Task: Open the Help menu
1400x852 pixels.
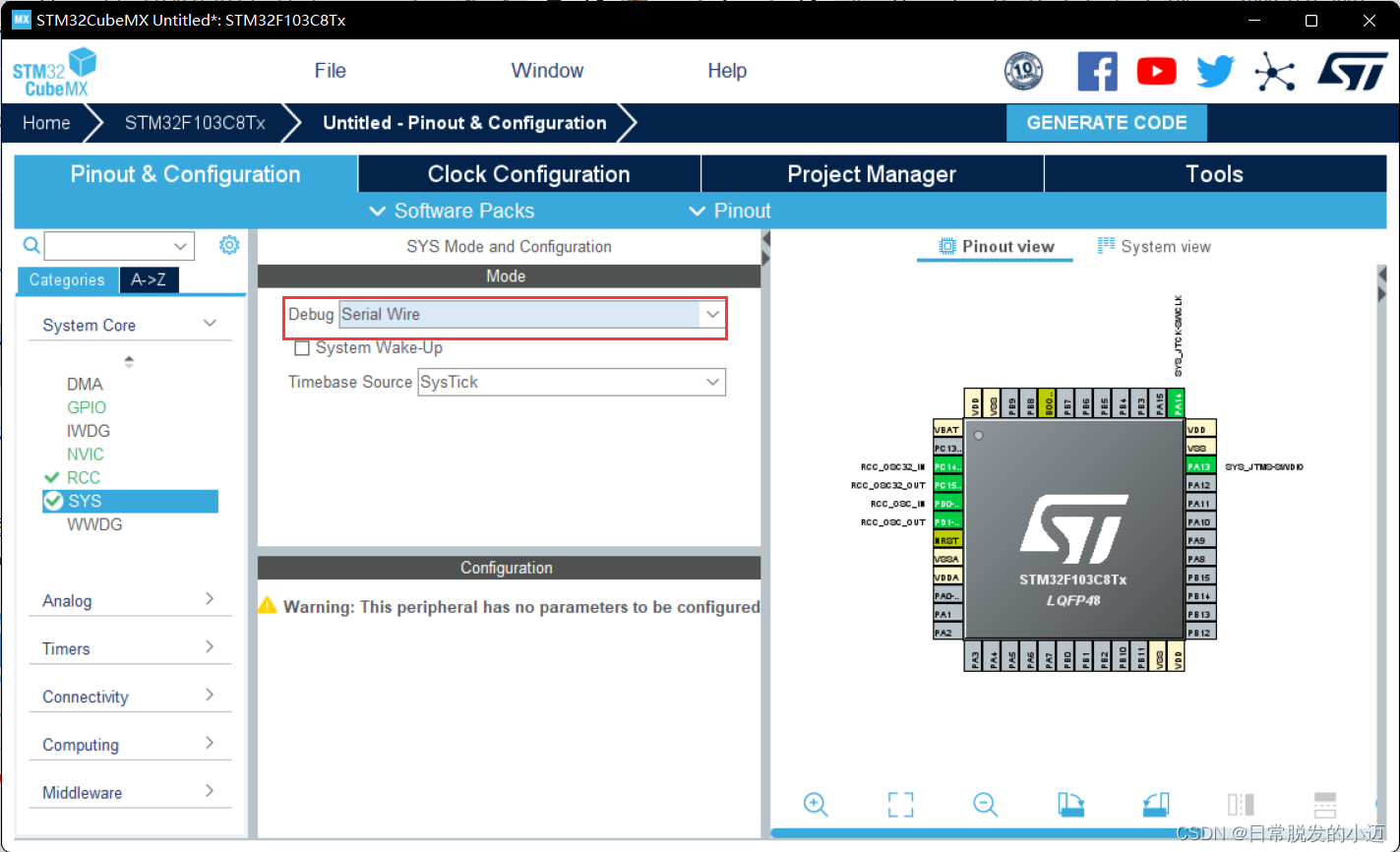Action: point(727,71)
